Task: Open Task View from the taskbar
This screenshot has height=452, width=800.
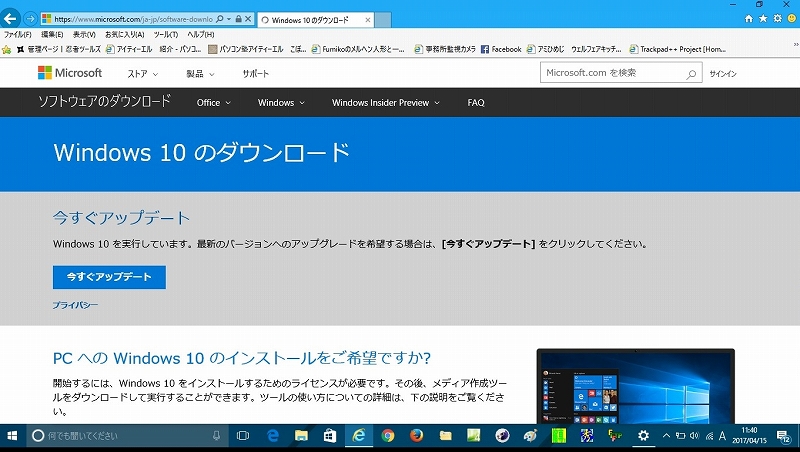Action: pos(243,436)
